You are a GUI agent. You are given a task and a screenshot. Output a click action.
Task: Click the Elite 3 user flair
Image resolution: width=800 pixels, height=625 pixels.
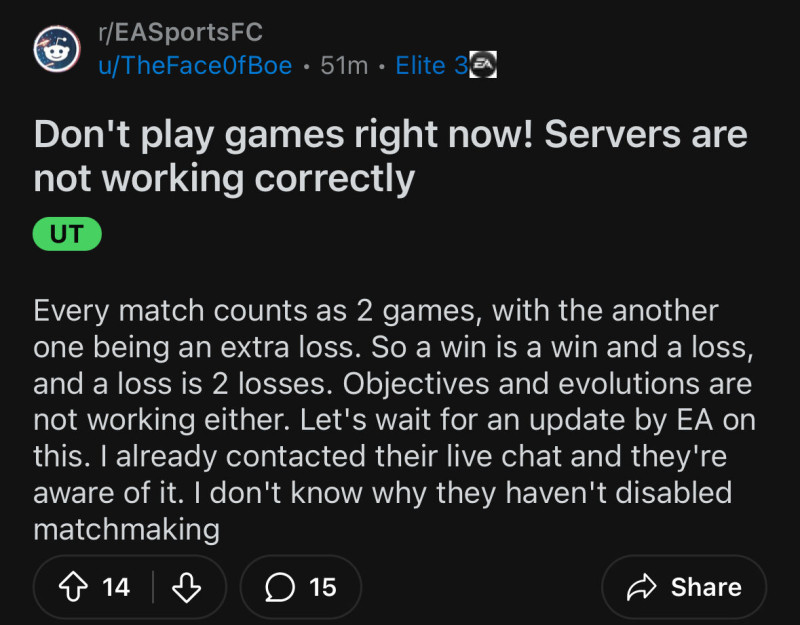431,66
